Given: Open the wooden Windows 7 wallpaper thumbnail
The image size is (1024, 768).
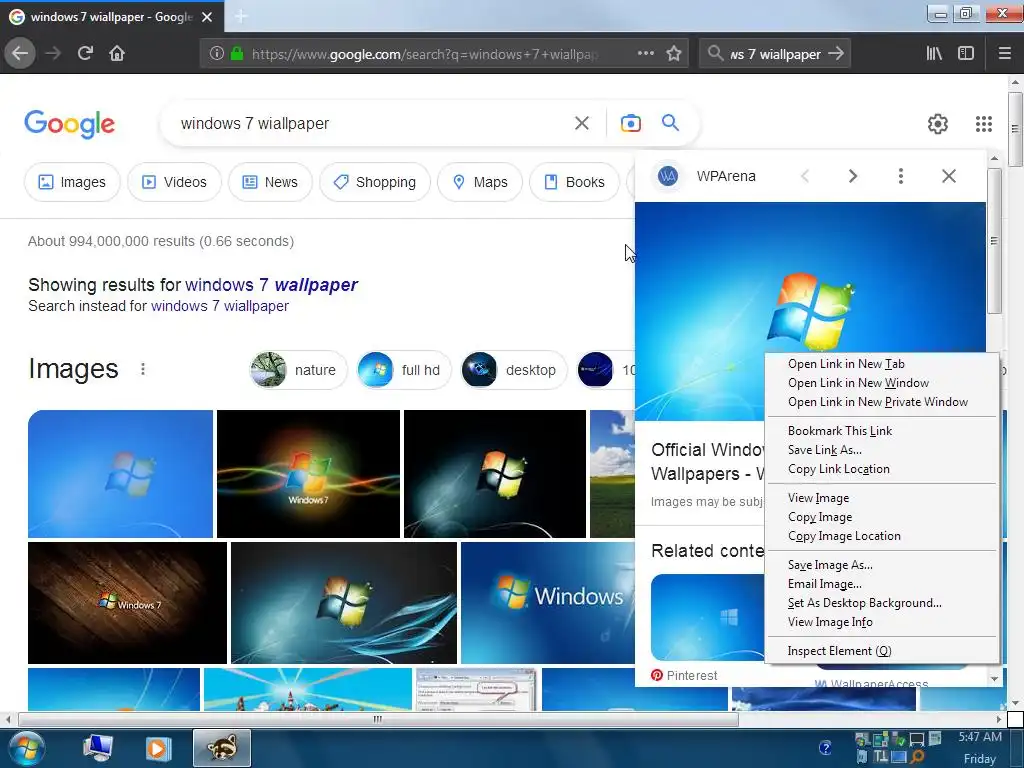Looking at the screenshot, I should 127,603.
